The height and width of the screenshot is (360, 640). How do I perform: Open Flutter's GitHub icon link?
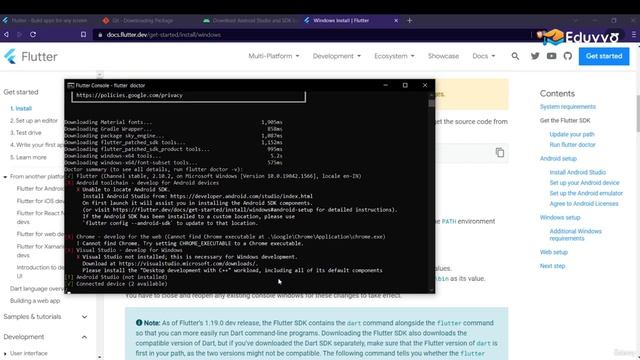pos(568,56)
